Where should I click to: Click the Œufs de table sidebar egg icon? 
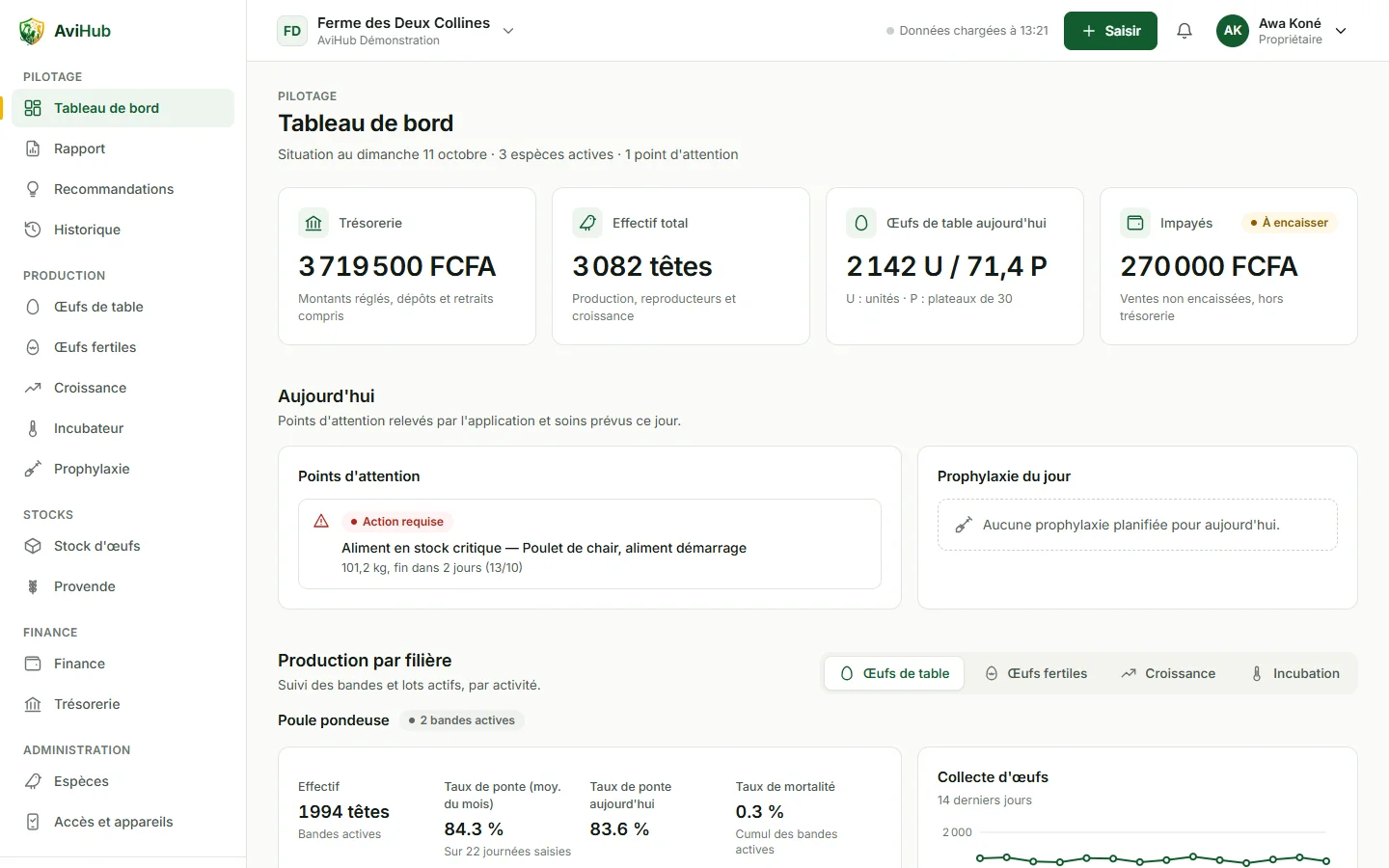coord(33,307)
